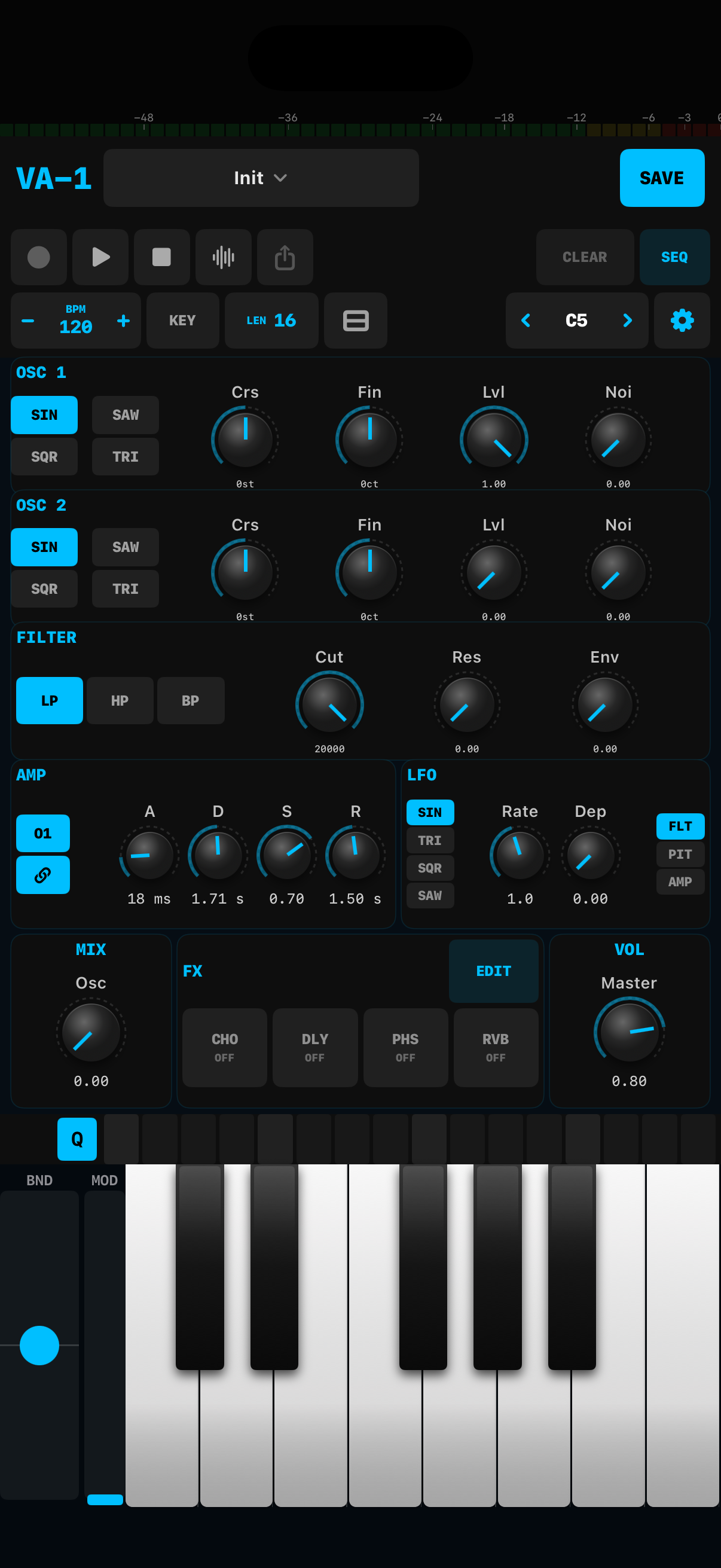Screen dimensions: 721x1568
Task: Click the AMP Sustain knob
Action: pos(286,855)
